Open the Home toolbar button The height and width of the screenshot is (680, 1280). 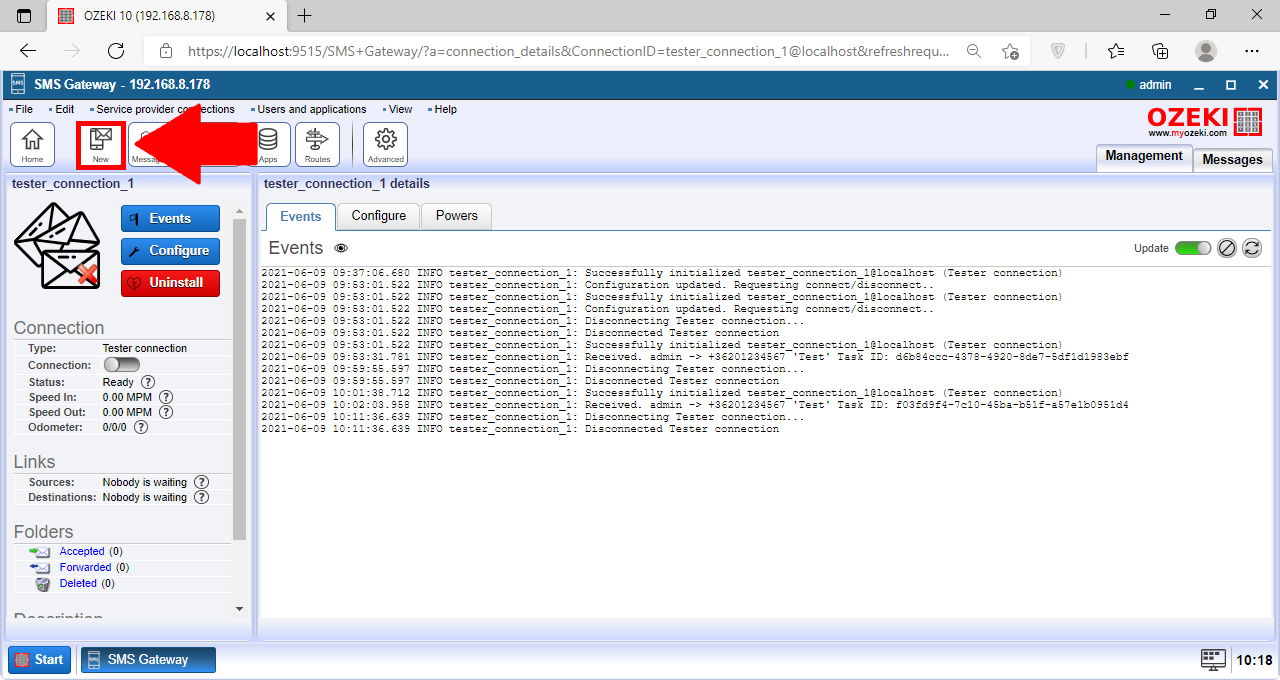[x=32, y=144]
